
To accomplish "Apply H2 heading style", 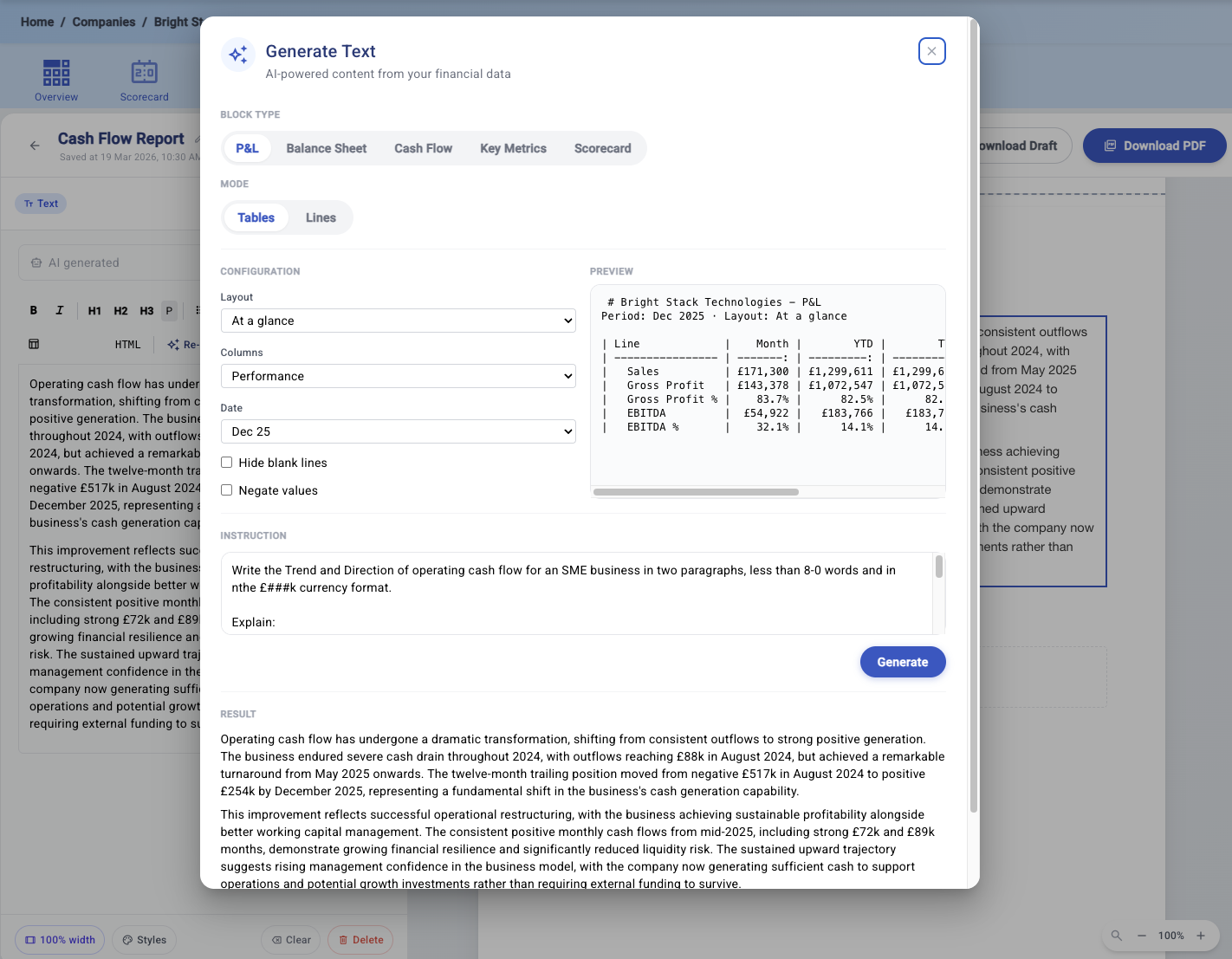I will point(120,310).
